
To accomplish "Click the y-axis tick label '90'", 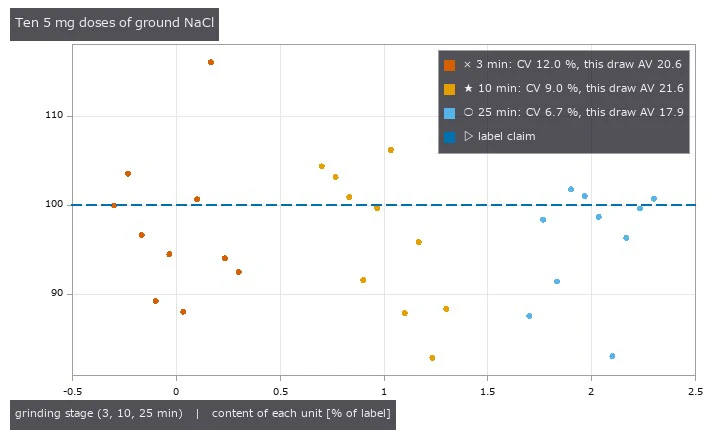I will [57, 293].
